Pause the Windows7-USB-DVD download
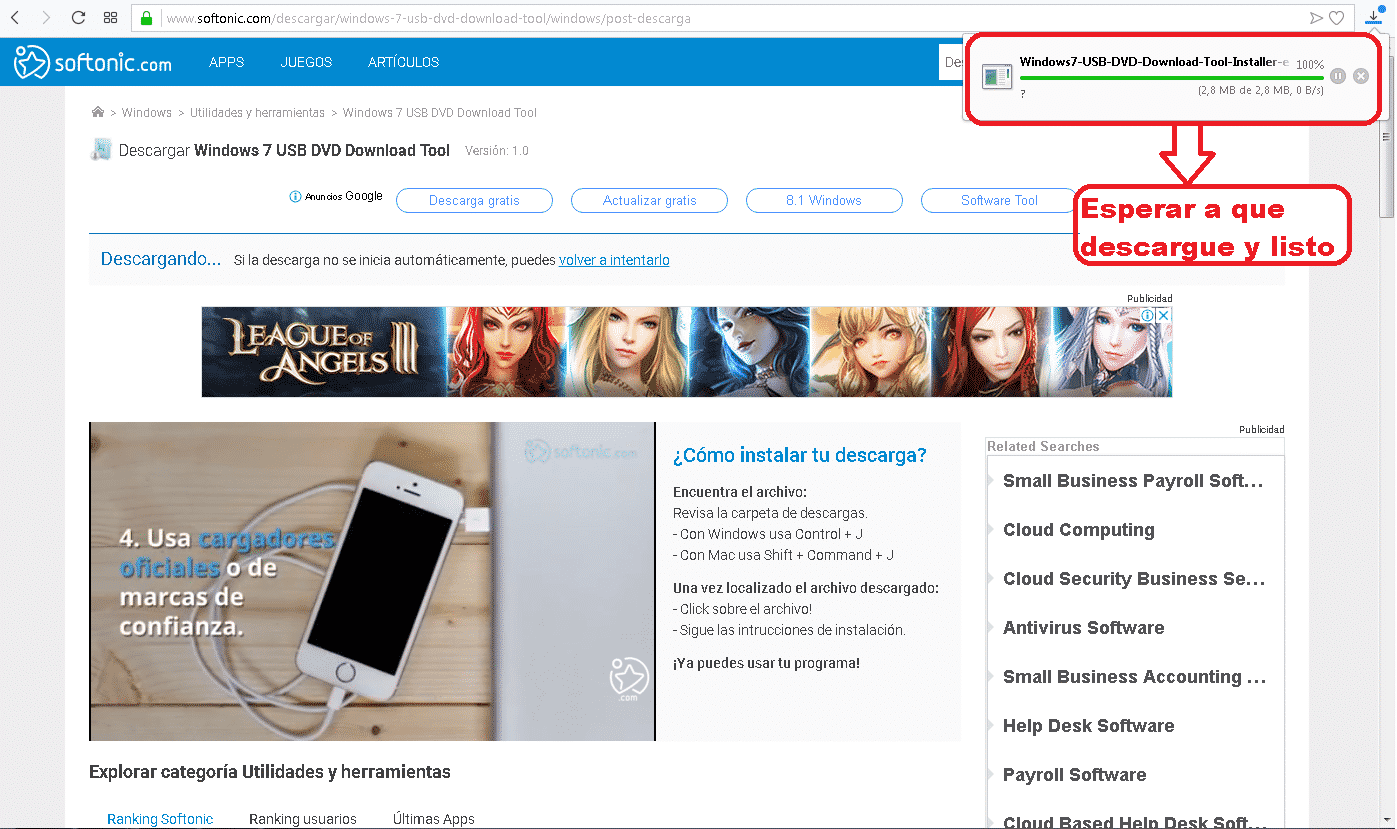 point(1338,76)
